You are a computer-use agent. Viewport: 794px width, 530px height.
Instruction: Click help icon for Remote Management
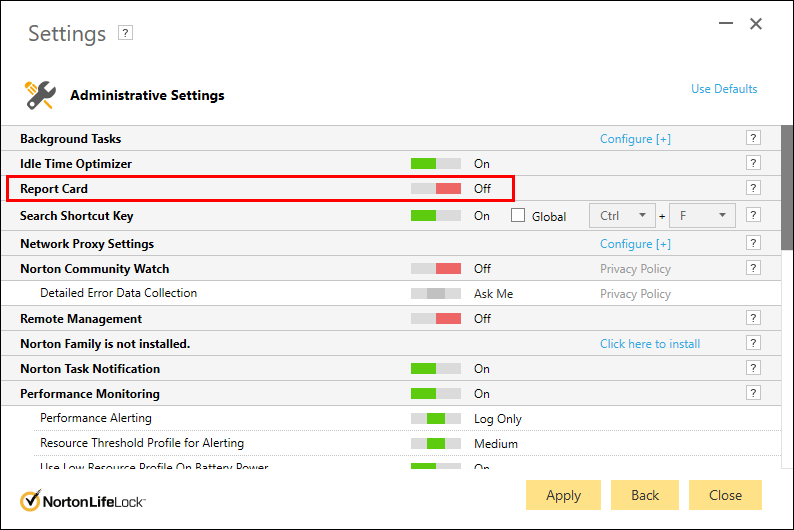(x=753, y=318)
